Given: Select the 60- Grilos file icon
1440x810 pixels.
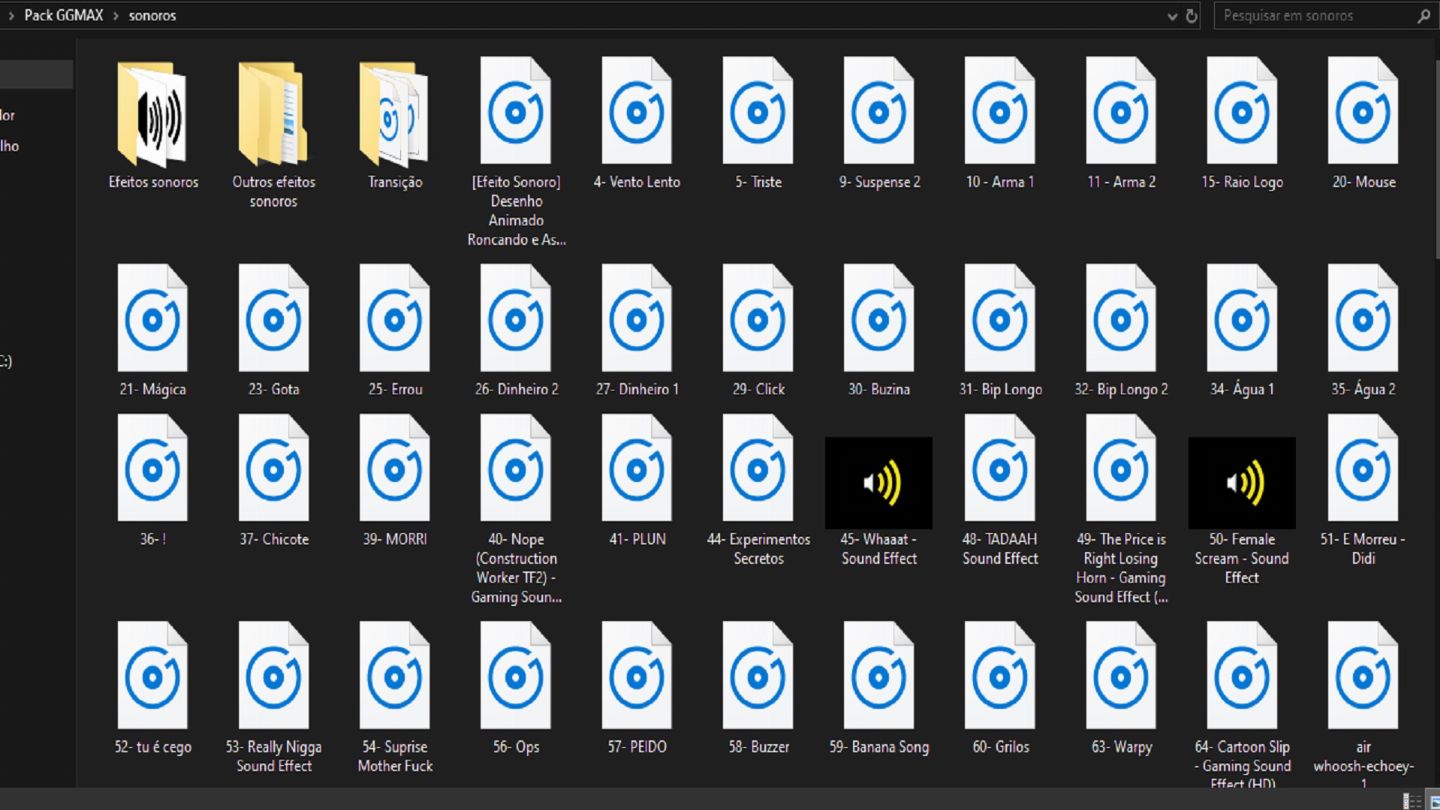Looking at the screenshot, I should (x=999, y=676).
